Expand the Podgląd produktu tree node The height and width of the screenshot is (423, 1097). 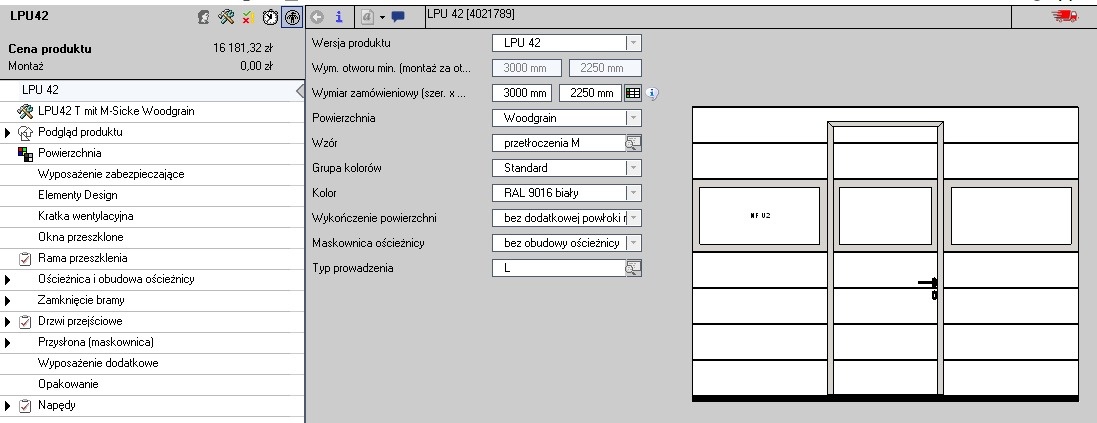[8, 133]
